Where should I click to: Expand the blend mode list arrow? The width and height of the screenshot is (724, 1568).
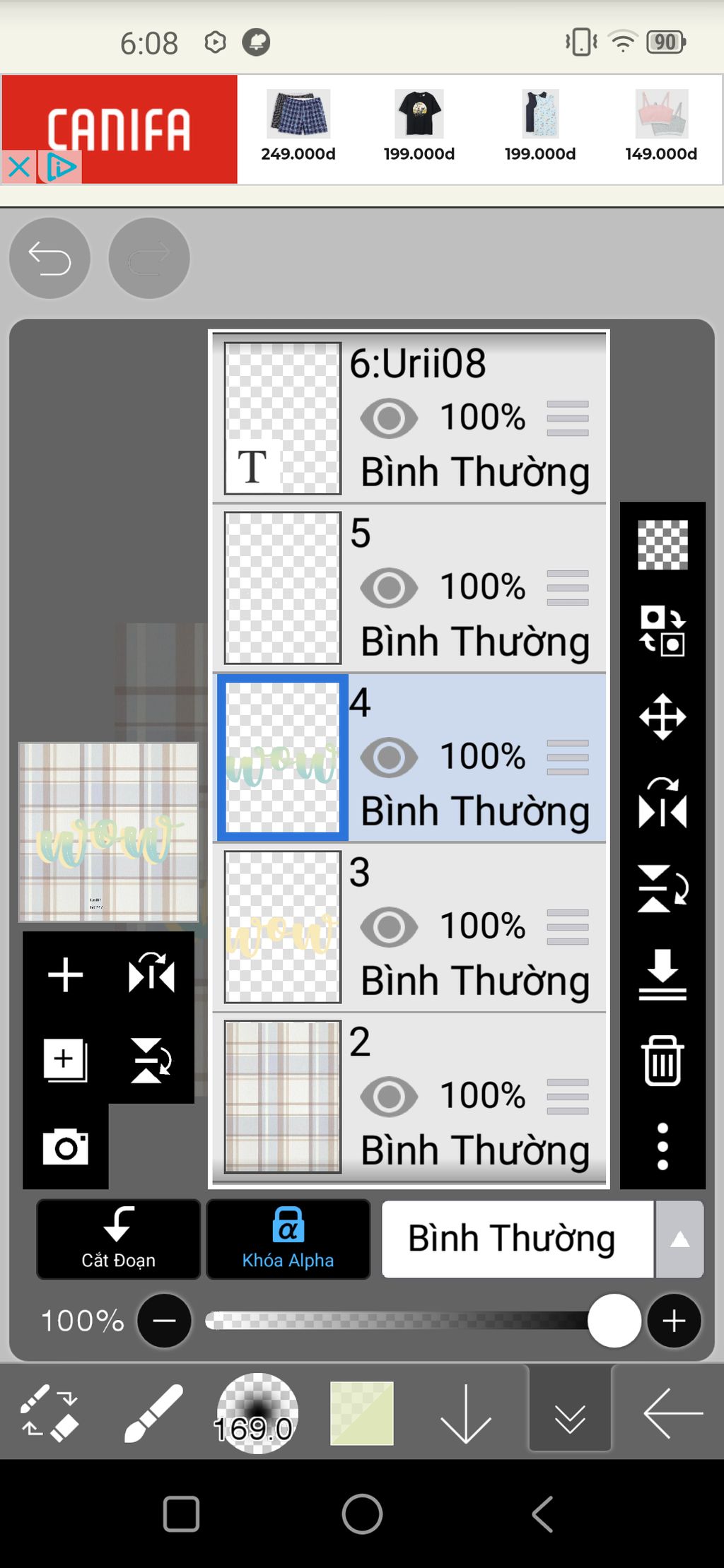point(679,1239)
